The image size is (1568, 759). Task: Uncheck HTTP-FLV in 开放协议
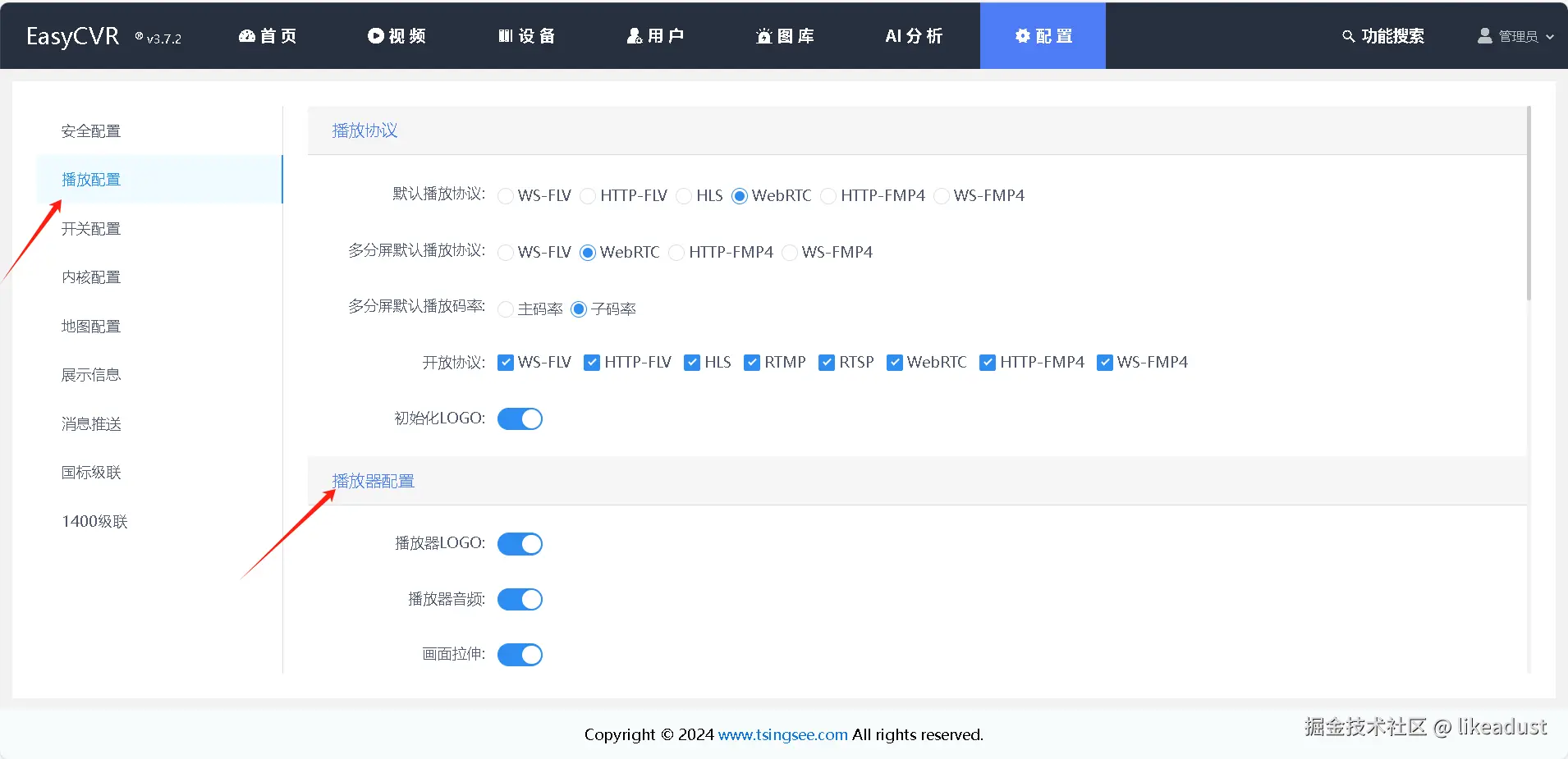pyautogui.click(x=592, y=363)
